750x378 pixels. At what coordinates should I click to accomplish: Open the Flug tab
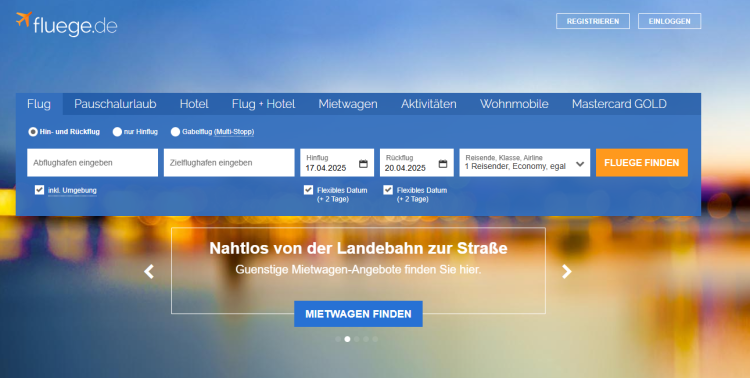coord(39,104)
